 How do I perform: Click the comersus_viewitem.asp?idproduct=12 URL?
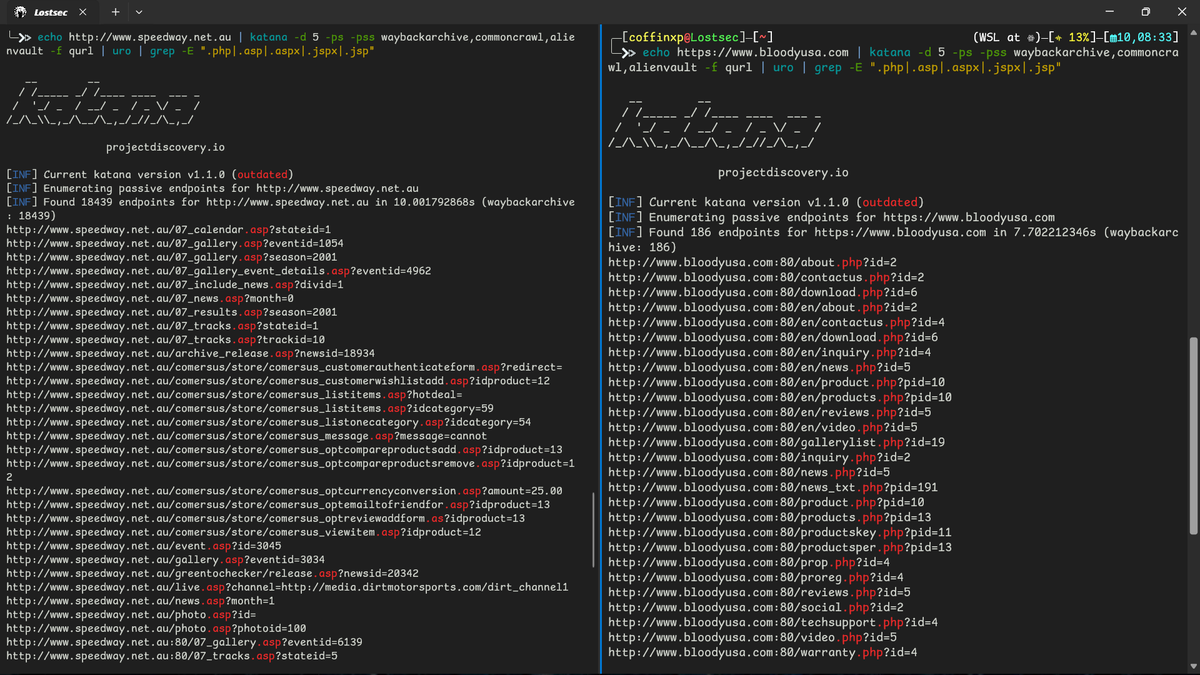pyautogui.click(x=244, y=532)
